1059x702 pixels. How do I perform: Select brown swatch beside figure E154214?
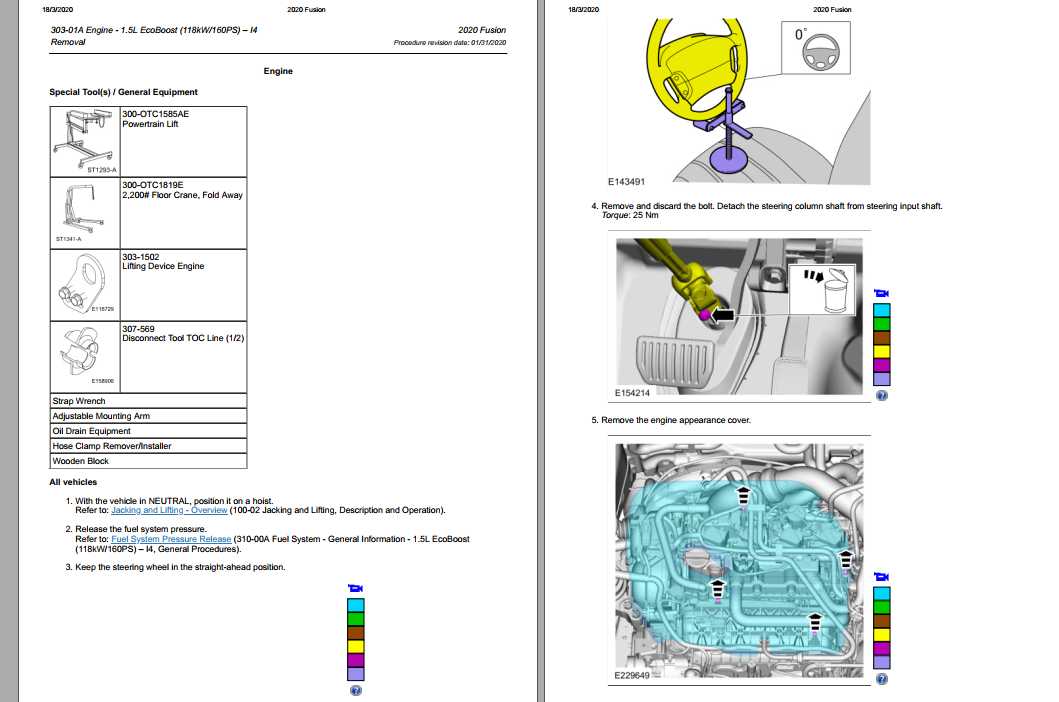882,338
